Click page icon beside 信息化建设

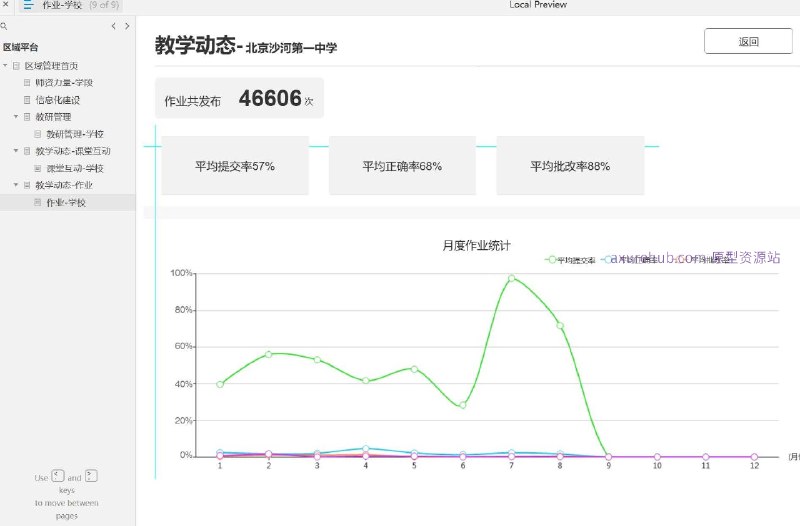tap(27, 100)
